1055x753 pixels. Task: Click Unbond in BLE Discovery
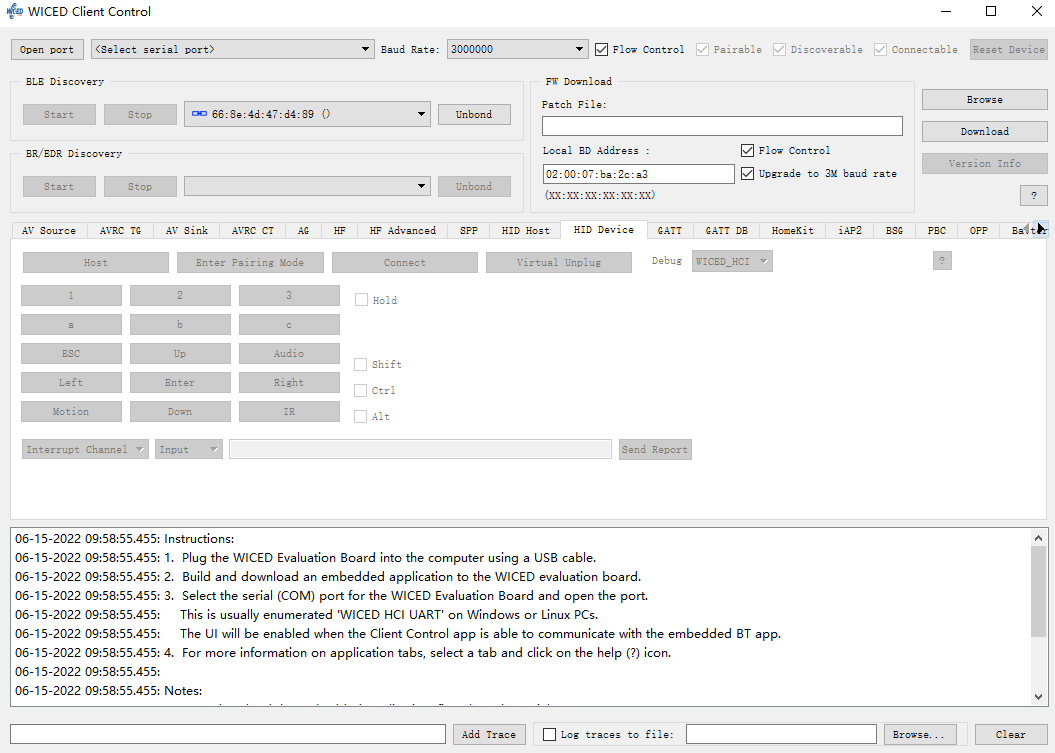point(474,114)
